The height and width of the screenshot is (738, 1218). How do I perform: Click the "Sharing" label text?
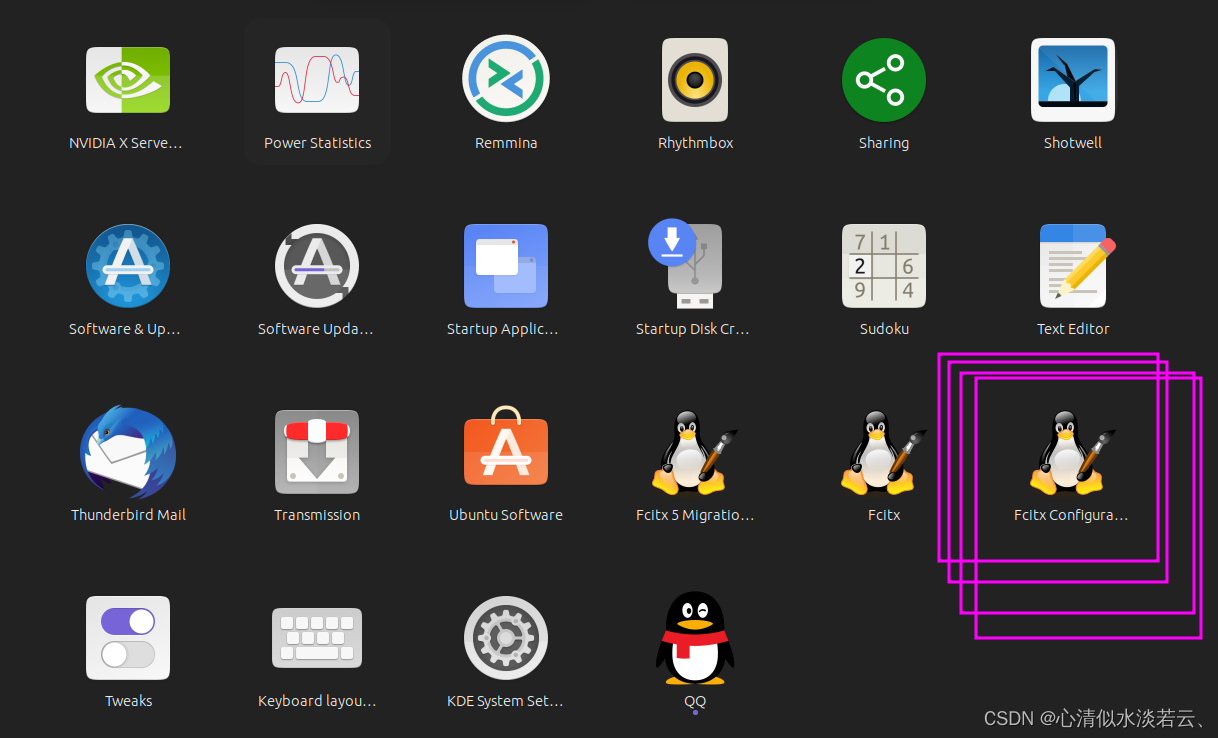tap(884, 143)
